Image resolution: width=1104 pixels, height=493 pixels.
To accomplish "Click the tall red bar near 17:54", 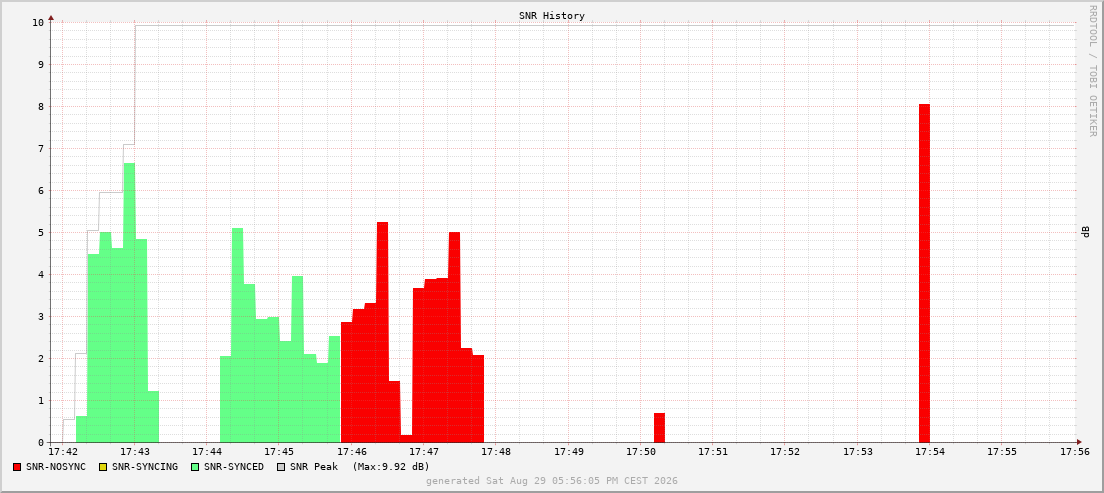I will (924, 273).
